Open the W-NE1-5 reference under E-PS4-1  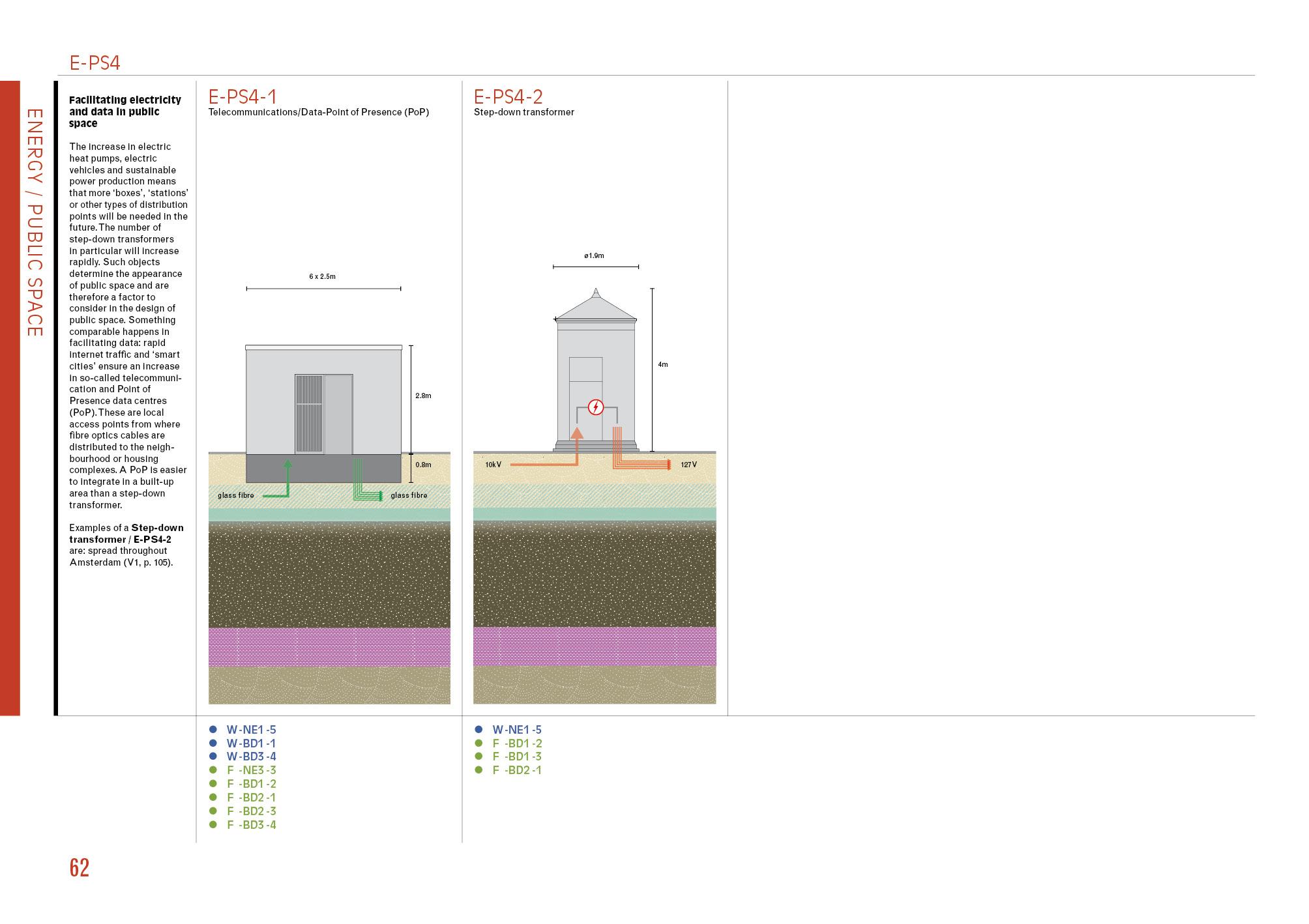(251, 730)
